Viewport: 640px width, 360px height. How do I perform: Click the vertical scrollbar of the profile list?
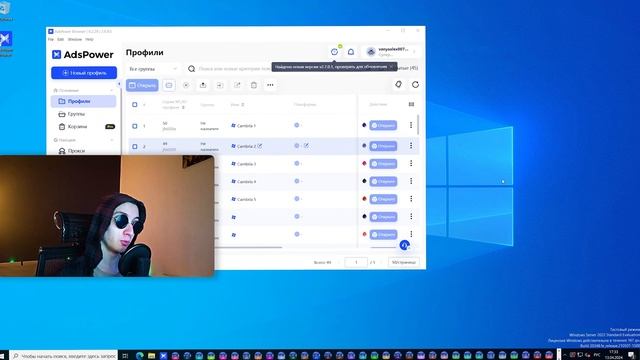418,124
